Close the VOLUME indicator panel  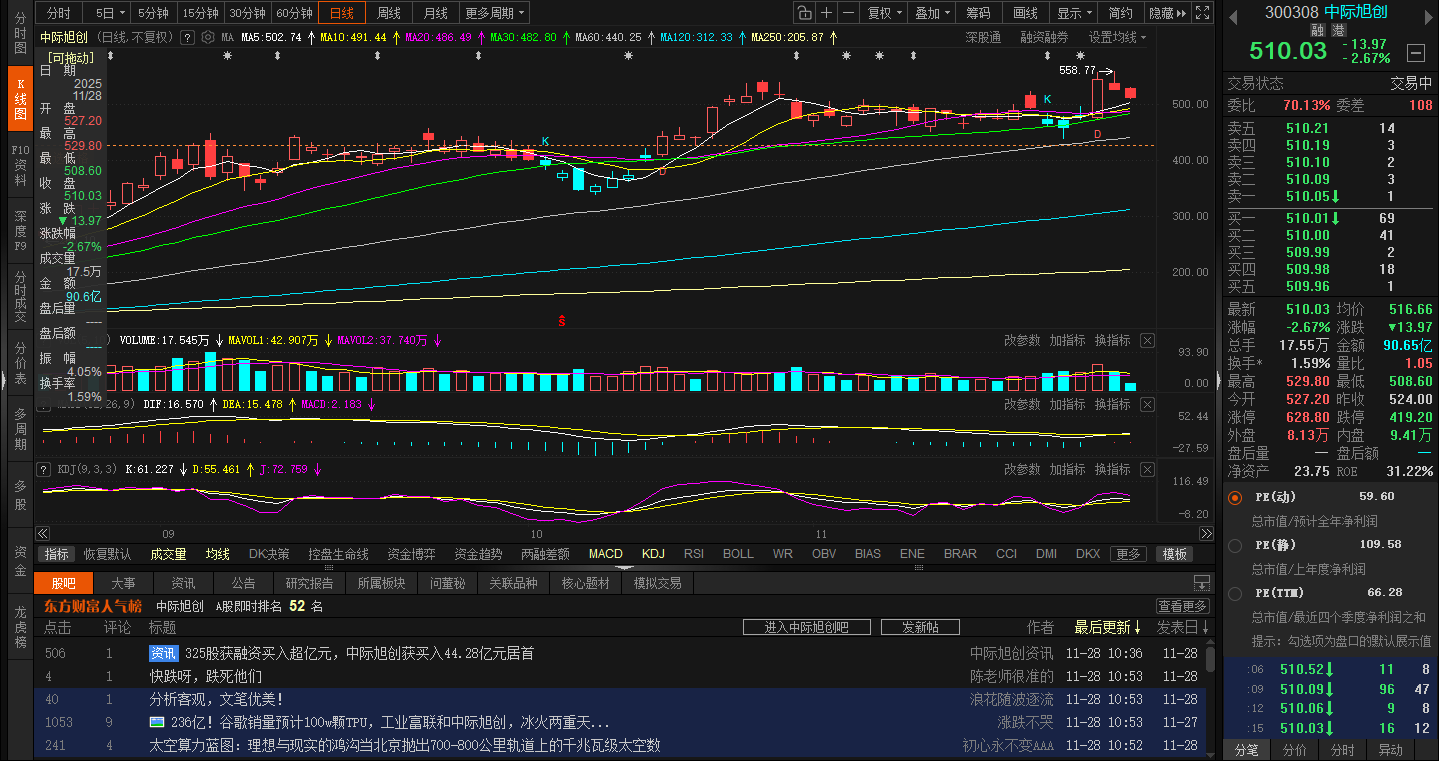1147,340
